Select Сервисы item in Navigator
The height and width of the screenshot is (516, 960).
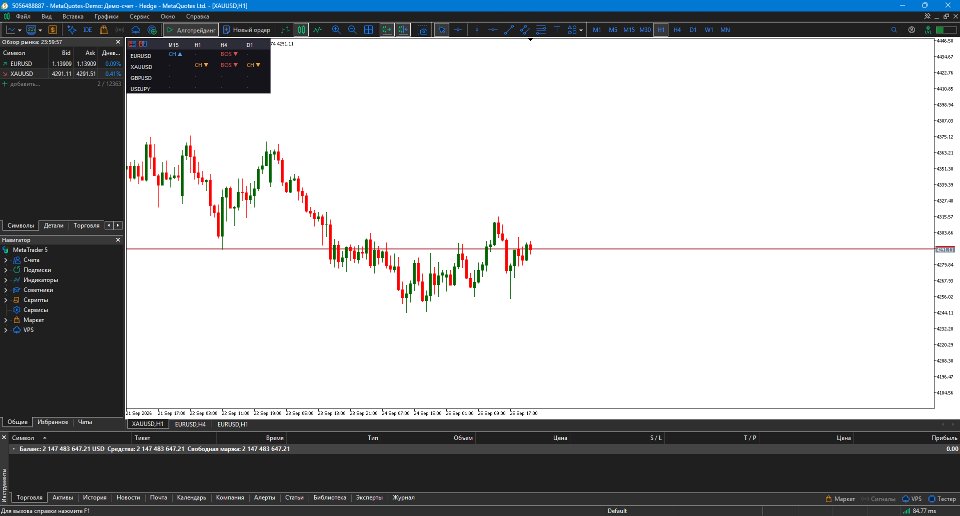pyautogui.click(x=35, y=310)
